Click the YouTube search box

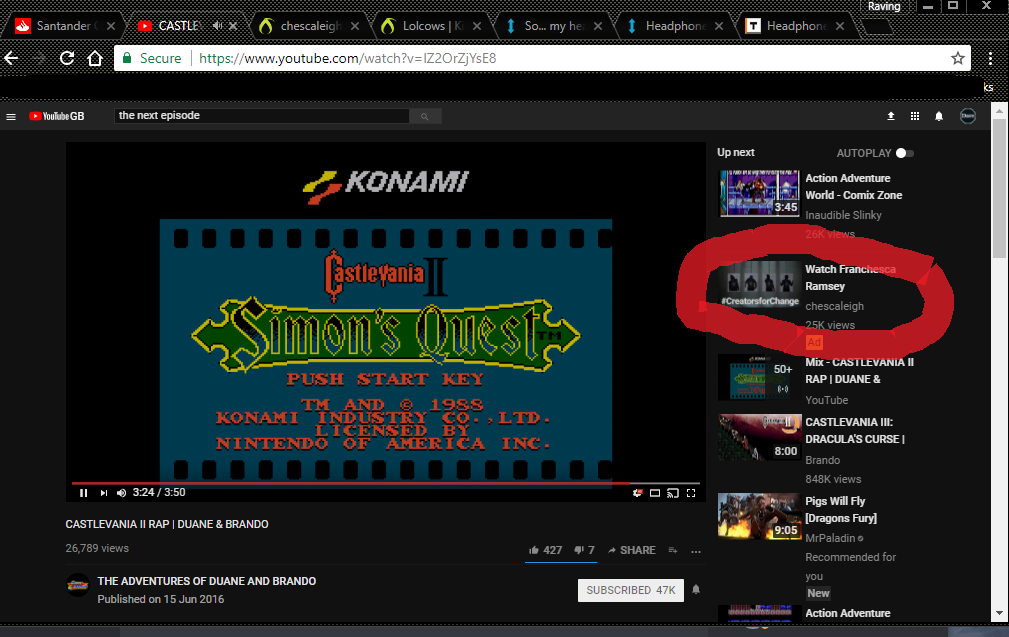(262, 116)
